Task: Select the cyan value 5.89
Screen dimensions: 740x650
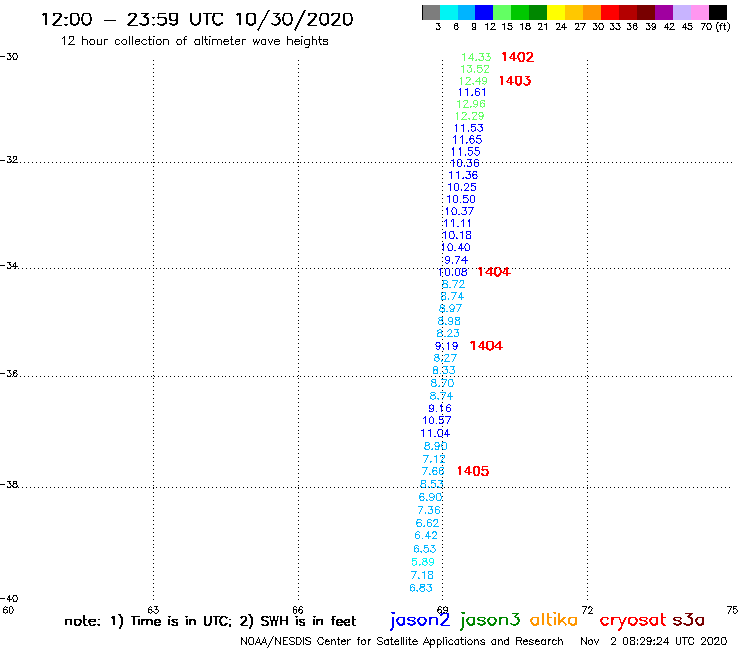Action: [423, 562]
